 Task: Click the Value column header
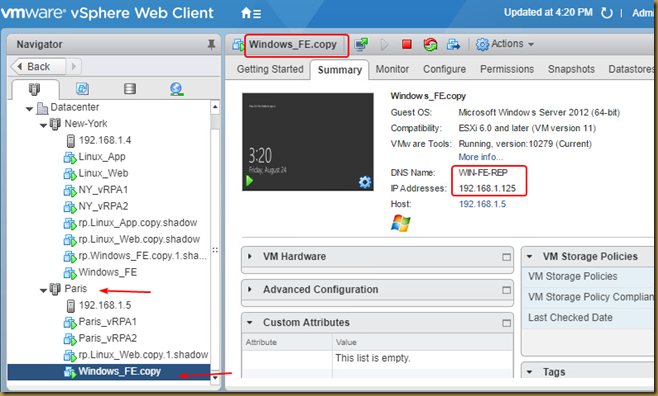click(x=423, y=342)
